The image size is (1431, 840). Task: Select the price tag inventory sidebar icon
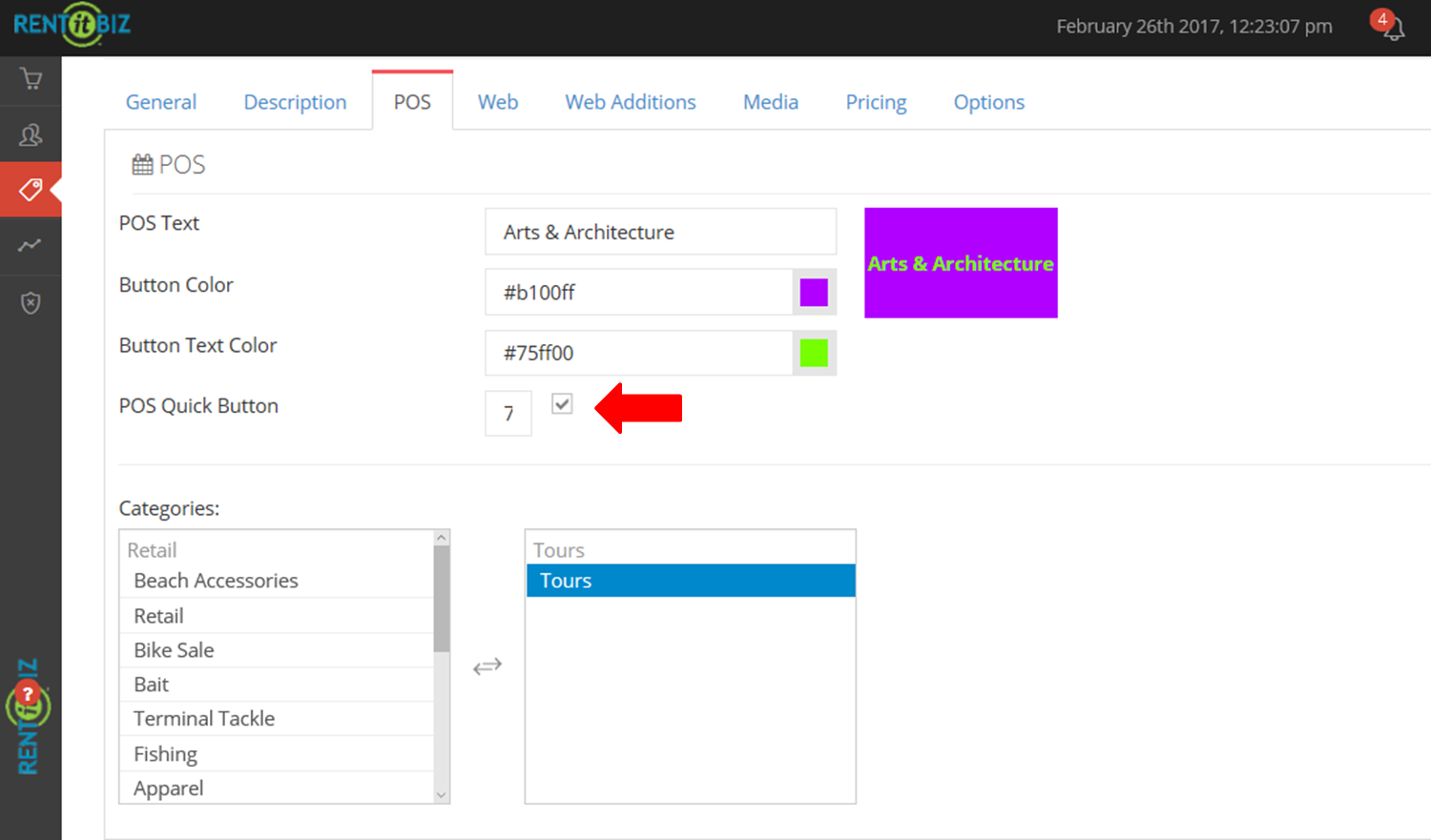(31, 190)
